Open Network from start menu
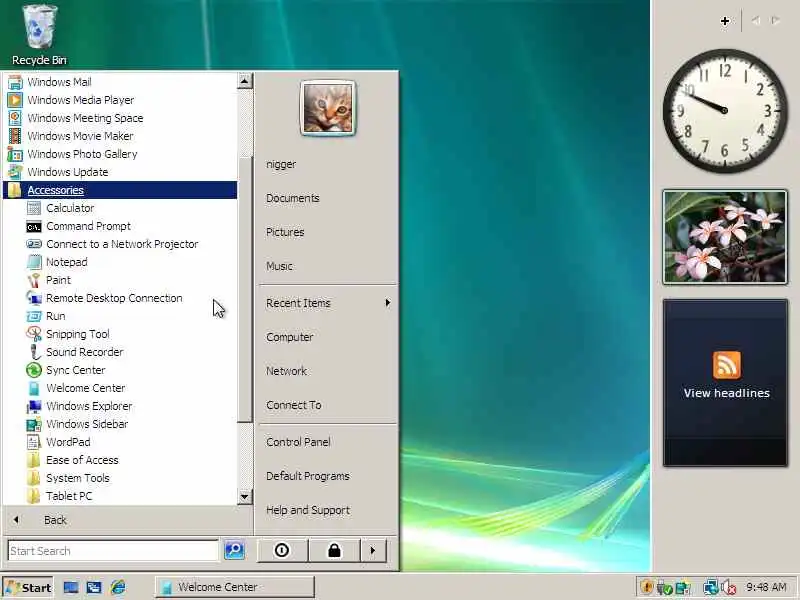Image resolution: width=800 pixels, height=600 pixels. (286, 371)
